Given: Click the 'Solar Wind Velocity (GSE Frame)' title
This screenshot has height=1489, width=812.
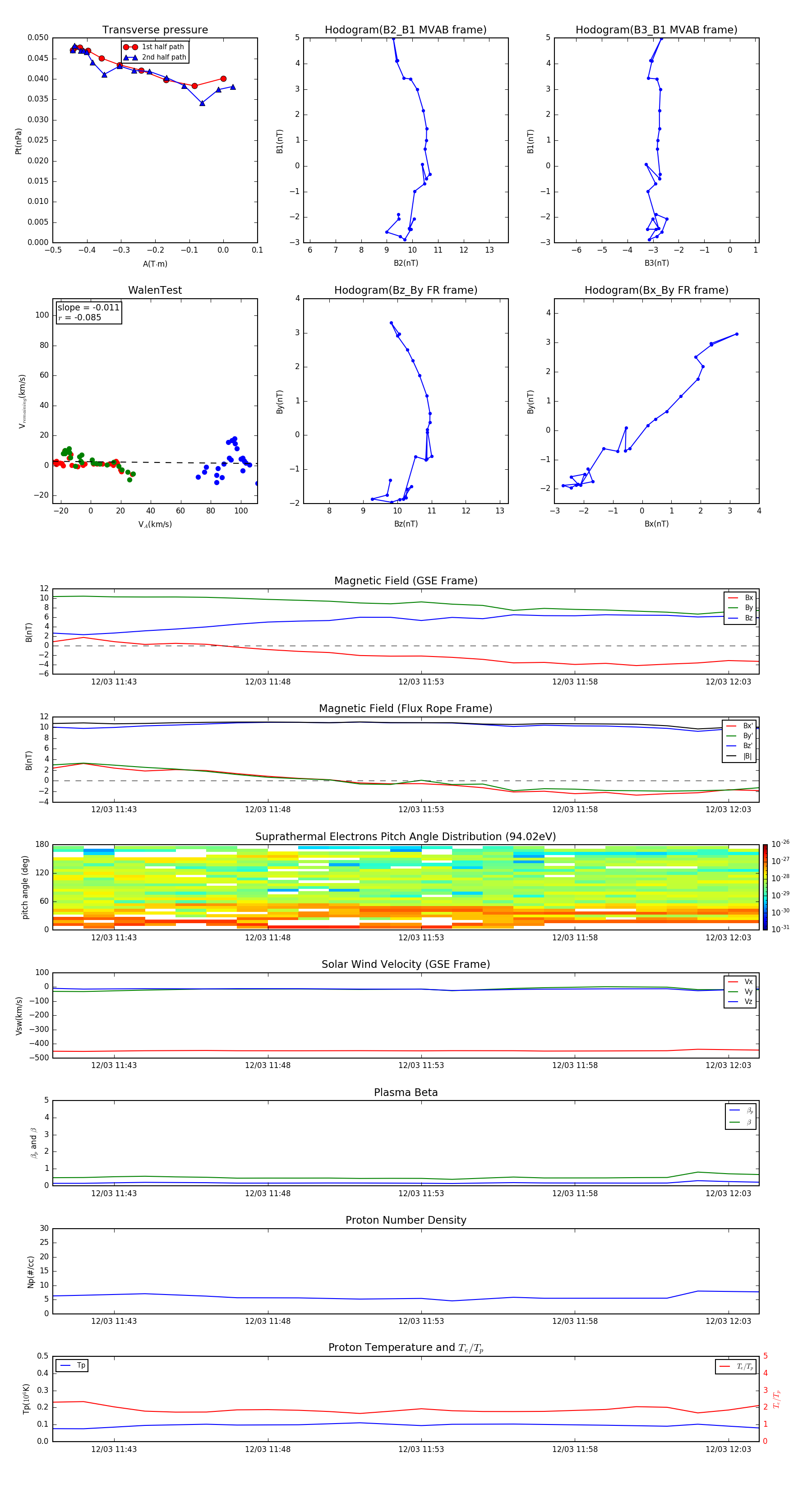Looking at the screenshot, I should tap(406, 964).
